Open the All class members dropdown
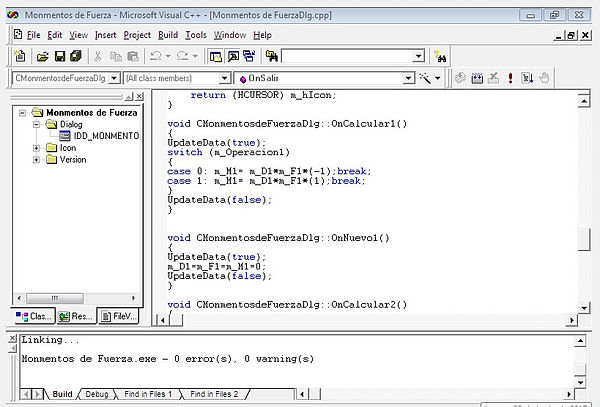Image resolution: width=600 pixels, height=407 pixels. coord(225,78)
